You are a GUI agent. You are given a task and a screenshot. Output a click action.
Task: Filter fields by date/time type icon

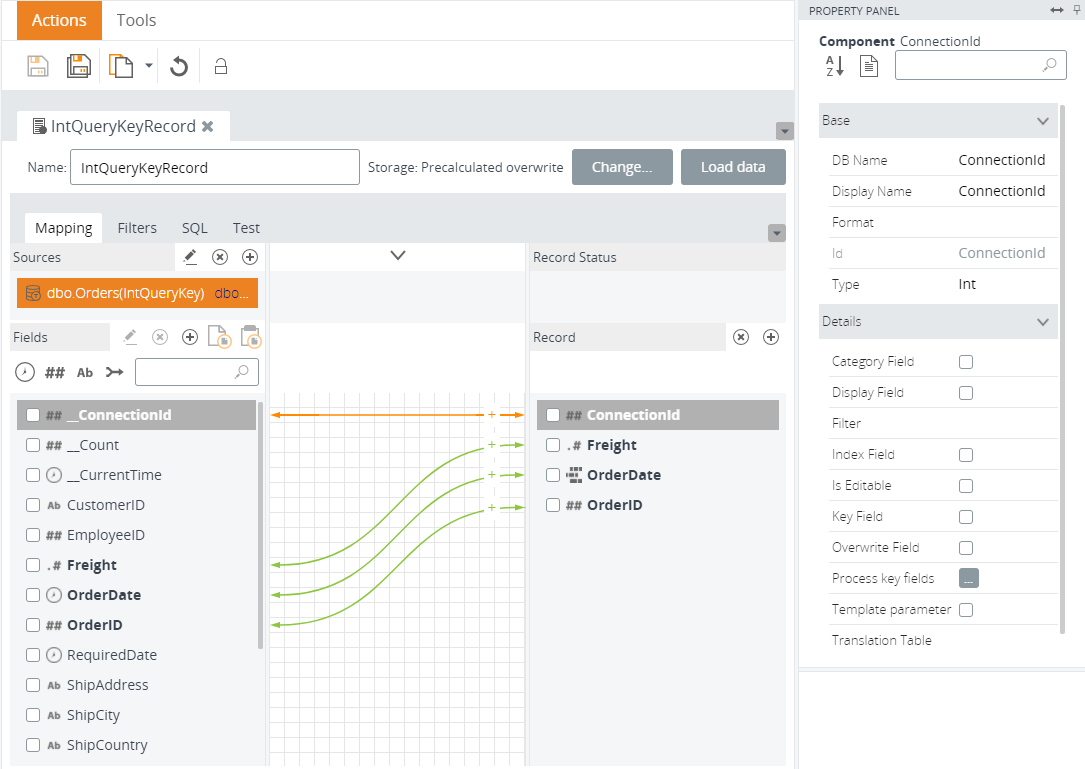tap(26, 372)
